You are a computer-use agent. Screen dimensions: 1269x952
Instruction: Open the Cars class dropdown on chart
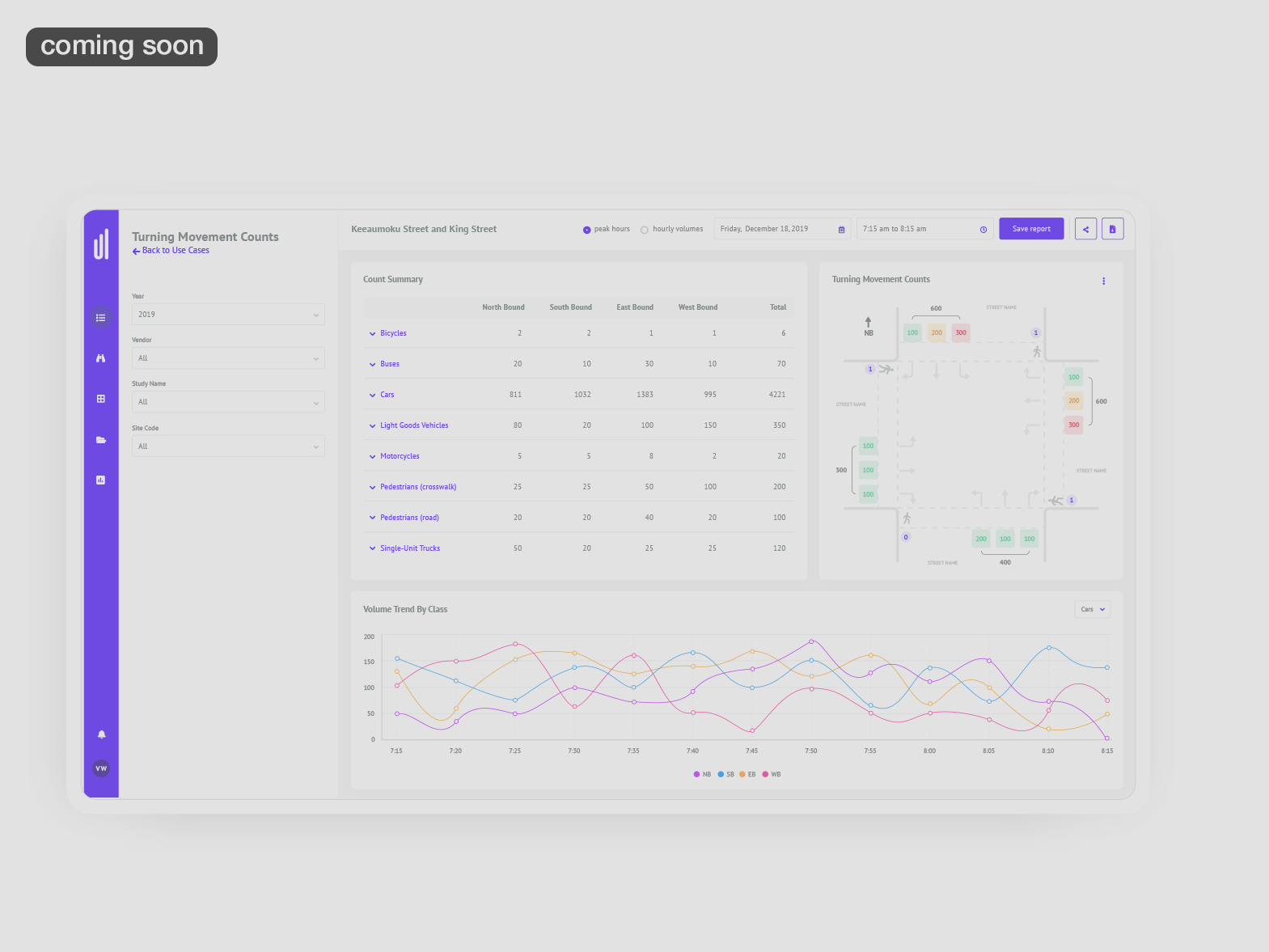(x=1093, y=609)
